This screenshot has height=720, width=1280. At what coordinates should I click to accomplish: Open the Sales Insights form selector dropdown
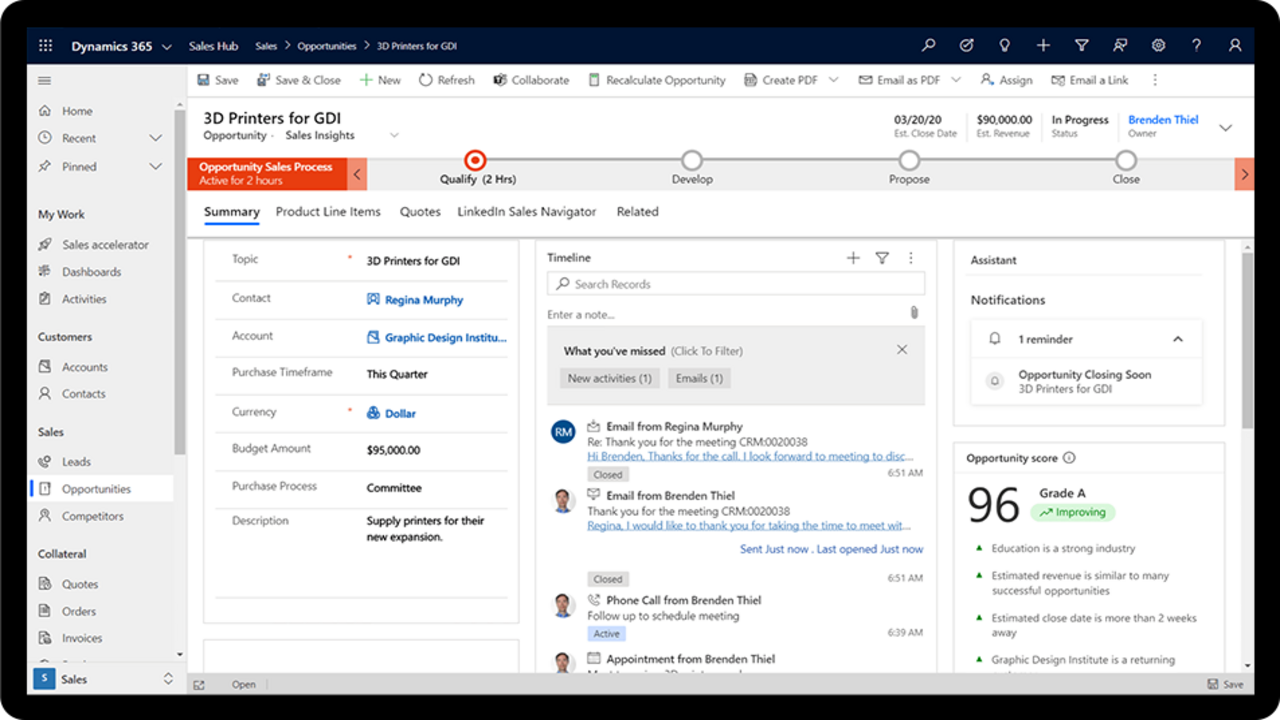point(394,135)
